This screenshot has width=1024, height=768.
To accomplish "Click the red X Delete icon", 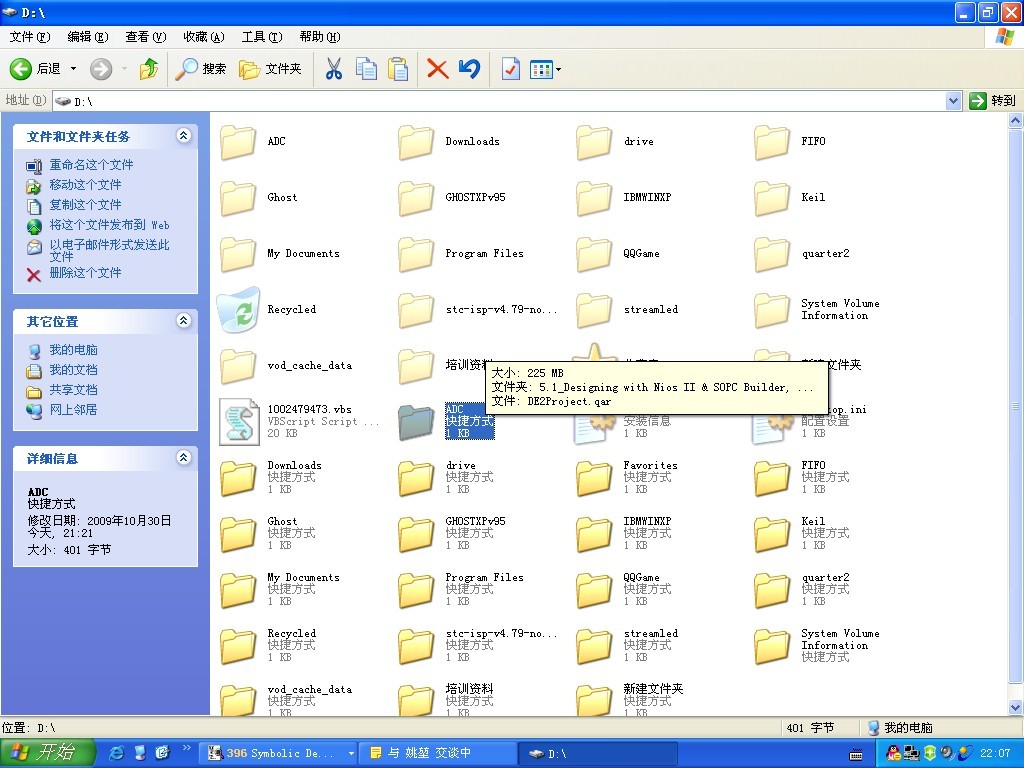I will (x=437, y=69).
